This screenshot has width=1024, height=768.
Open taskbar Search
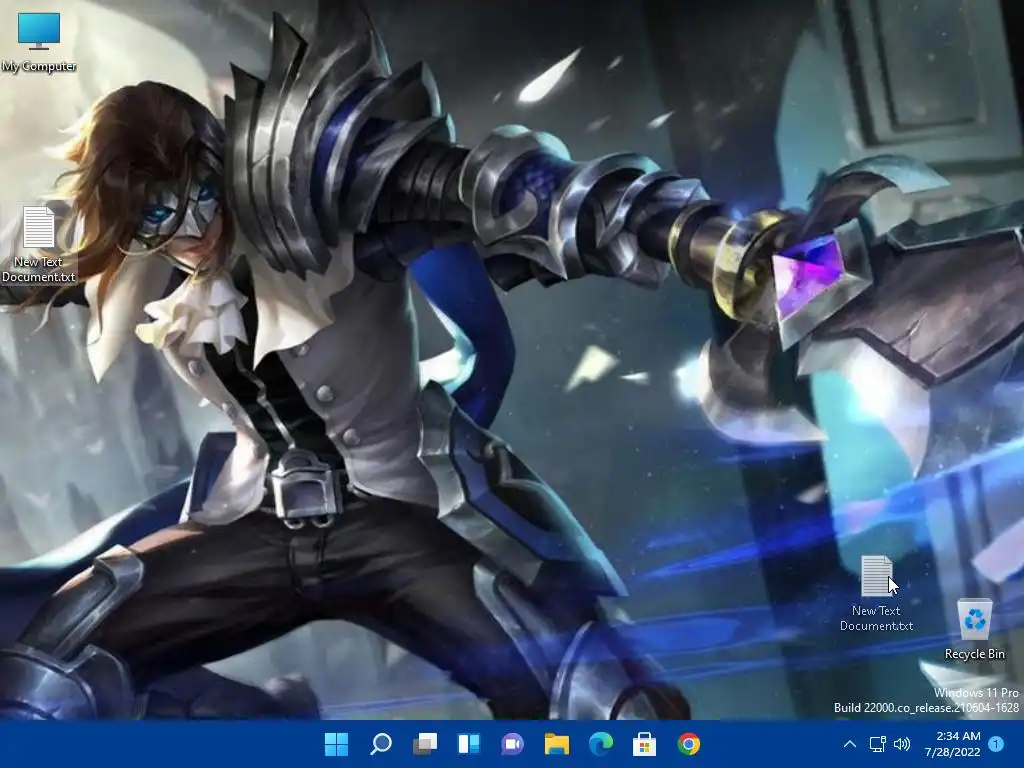[381, 744]
